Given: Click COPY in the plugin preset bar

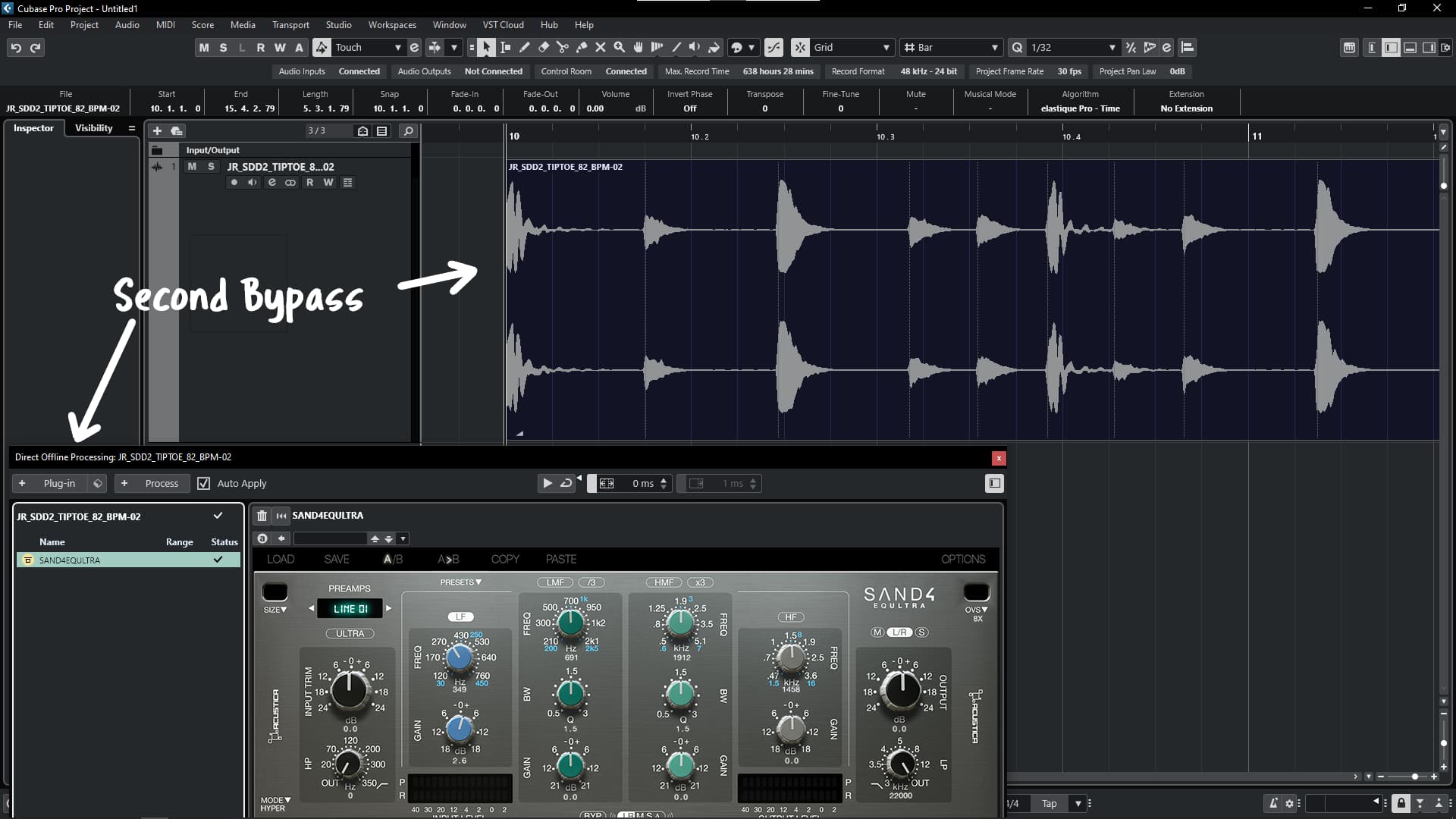Looking at the screenshot, I should (505, 560).
